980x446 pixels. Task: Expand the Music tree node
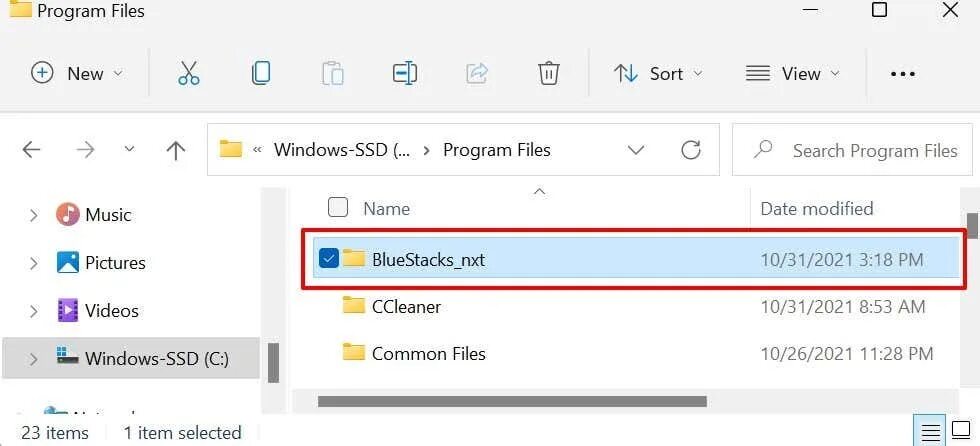click(x=34, y=215)
